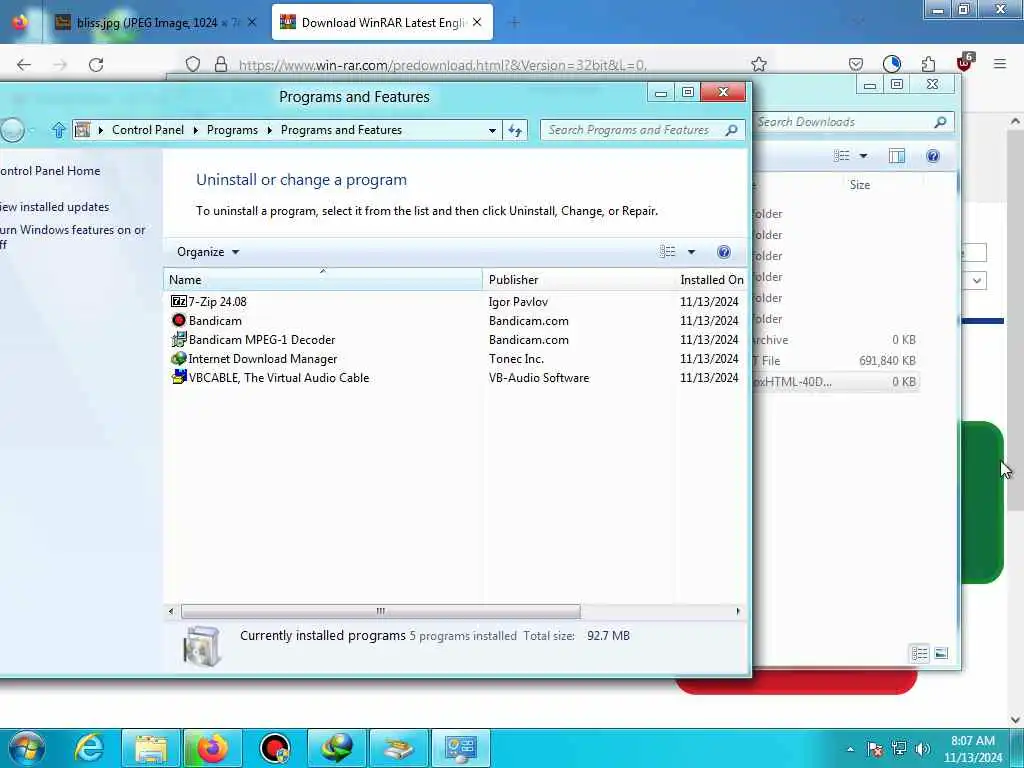1024x768 pixels.
Task: Click the right arrow of horizontal scrollbar
Action: (x=738, y=611)
